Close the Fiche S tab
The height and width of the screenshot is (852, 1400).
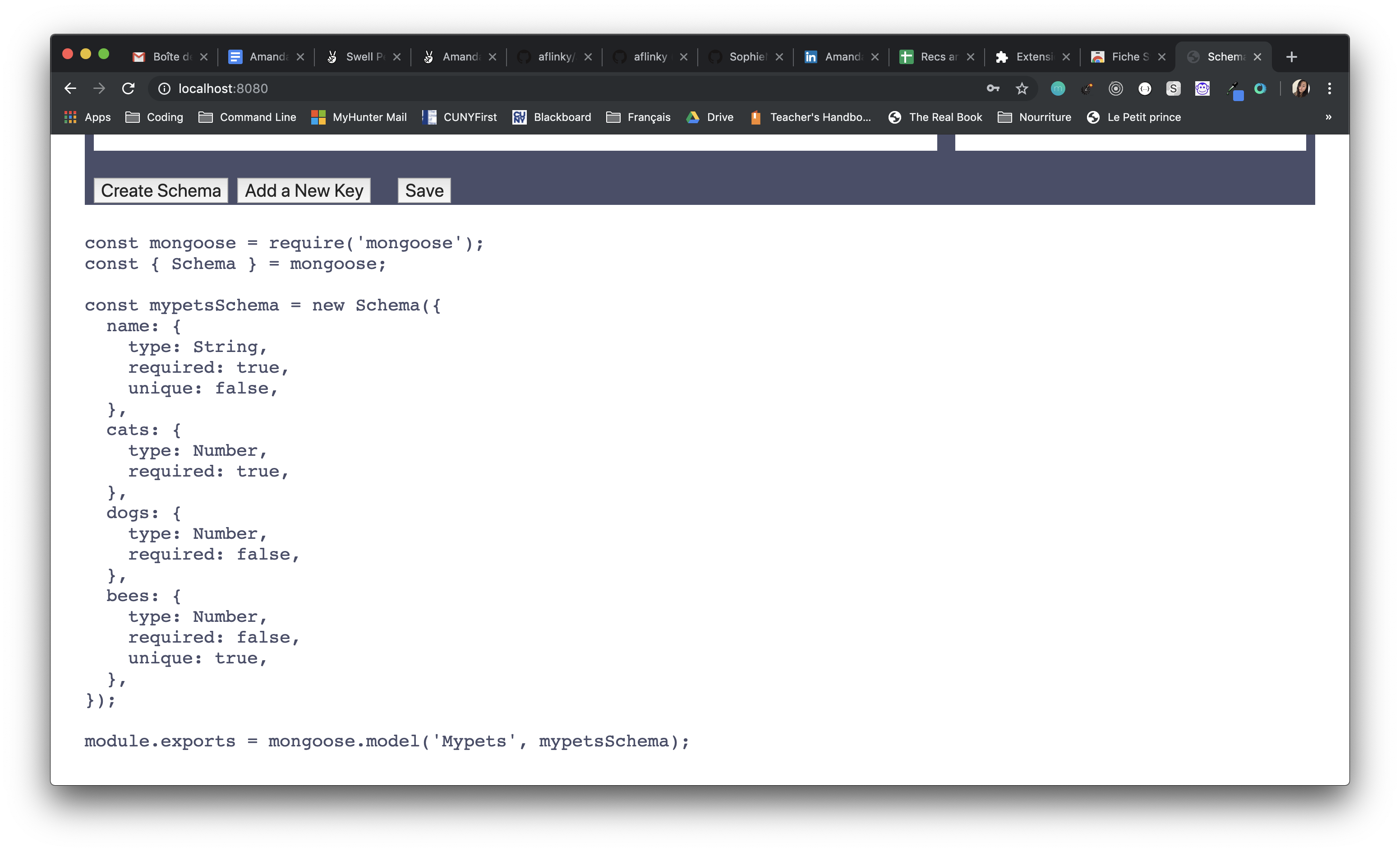(x=1161, y=57)
